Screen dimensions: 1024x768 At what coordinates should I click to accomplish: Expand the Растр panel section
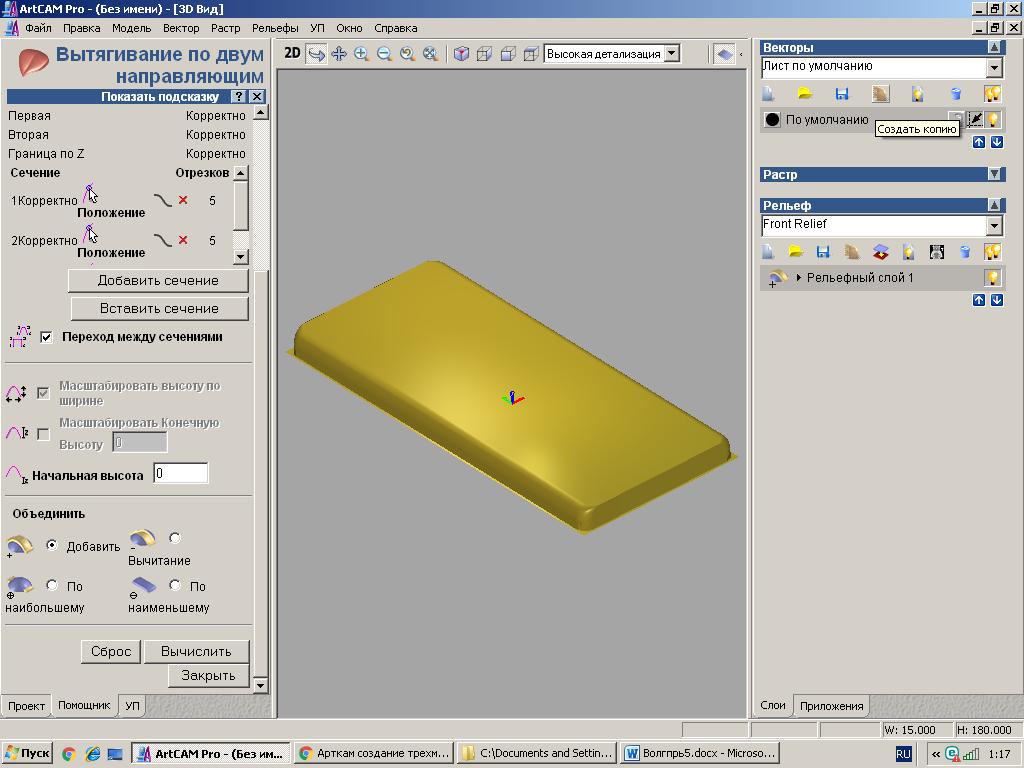point(994,174)
